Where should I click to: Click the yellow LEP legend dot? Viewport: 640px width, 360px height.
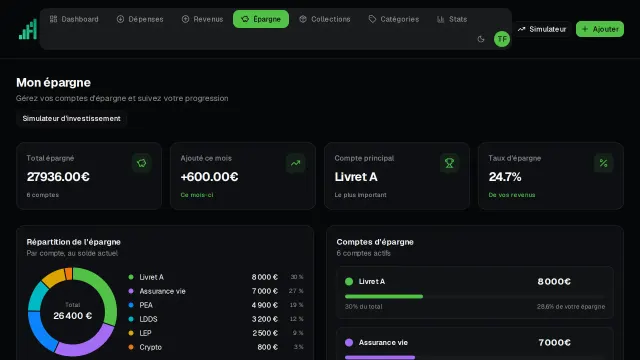click(131, 333)
